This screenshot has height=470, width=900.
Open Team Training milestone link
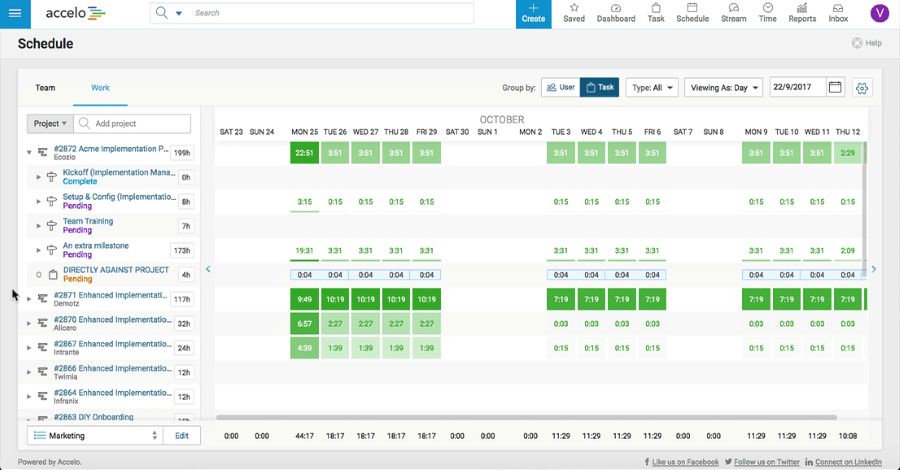(x=88, y=221)
